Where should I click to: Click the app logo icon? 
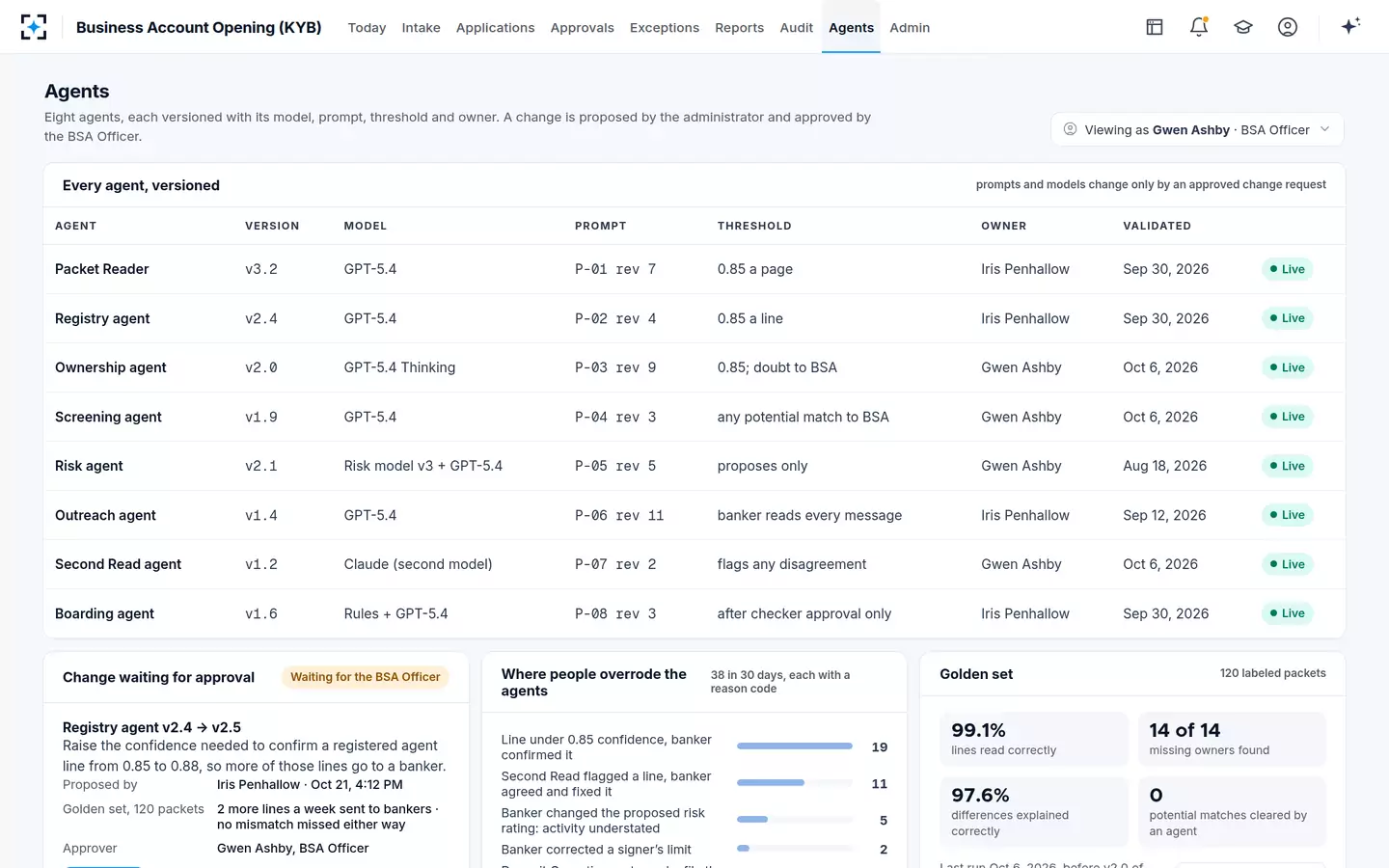[x=34, y=27]
